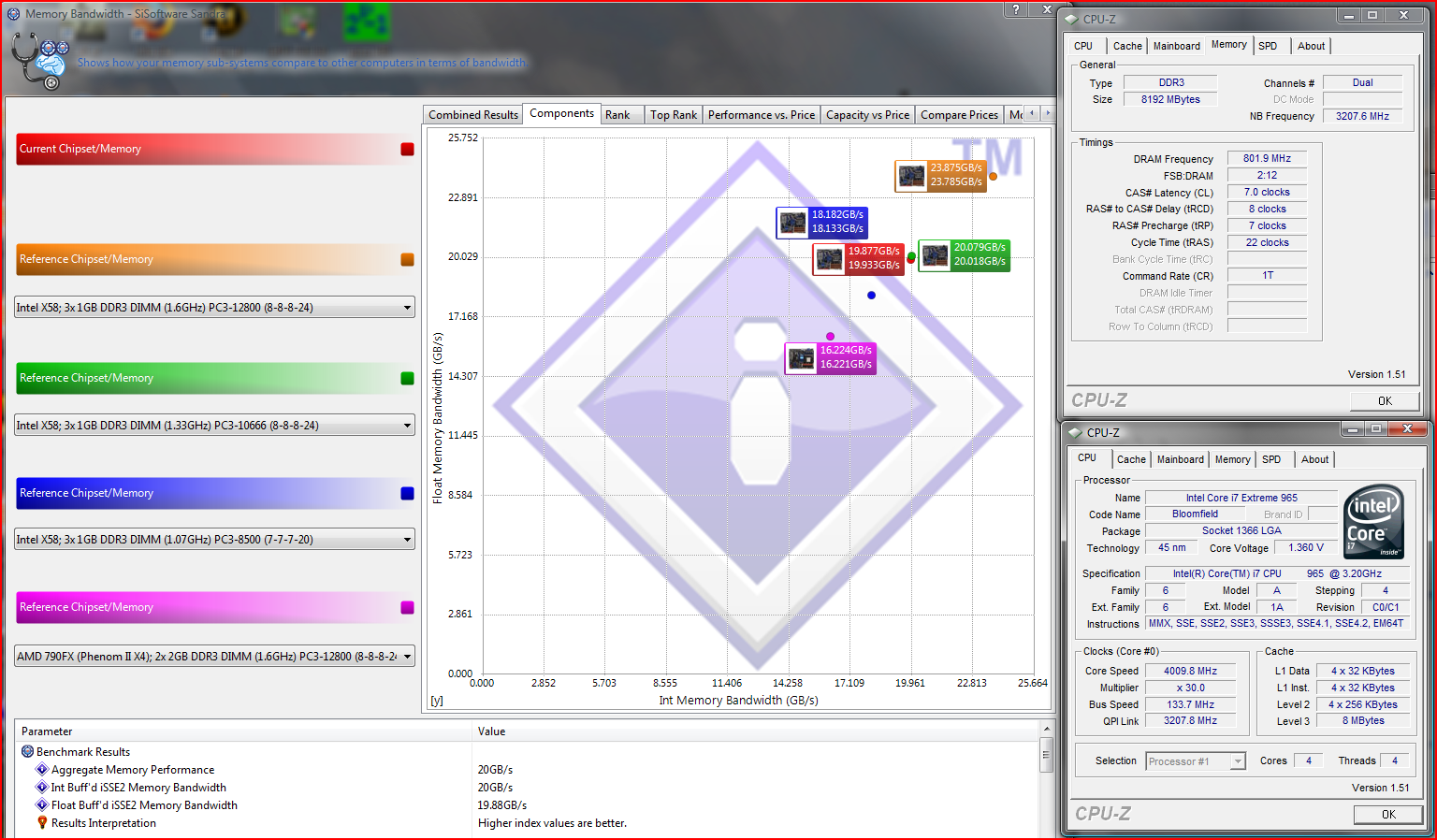Click the upper CPU-Z title bar icon

pos(1073,19)
